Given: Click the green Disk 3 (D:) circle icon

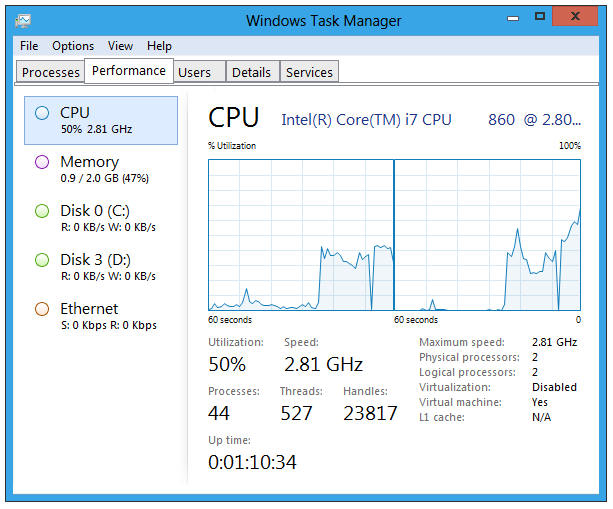Looking at the screenshot, I should coord(42,260).
